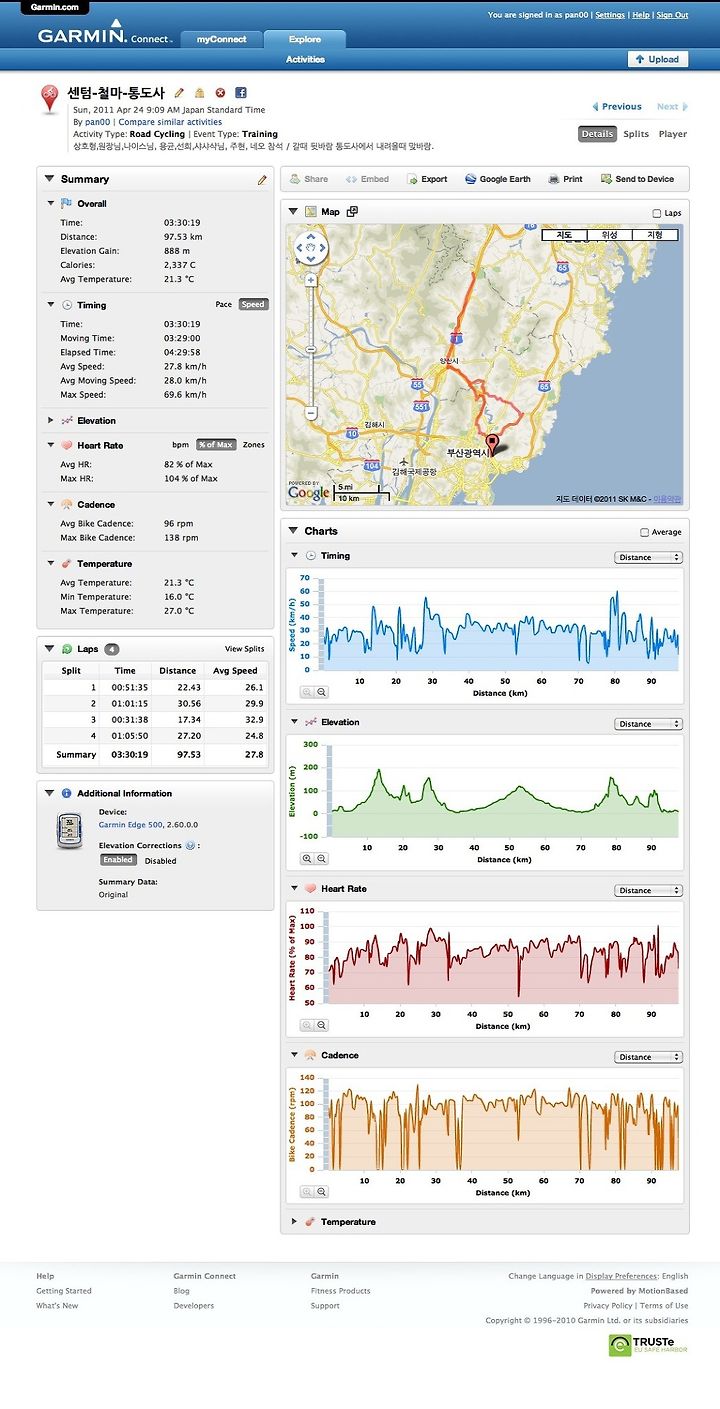Collapse the Additional Information panel
This screenshot has width=720, height=1409.
(49, 793)
